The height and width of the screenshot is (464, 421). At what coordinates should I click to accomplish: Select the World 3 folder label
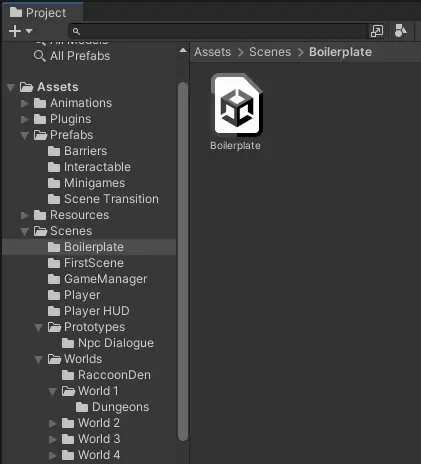click(99, 439)
